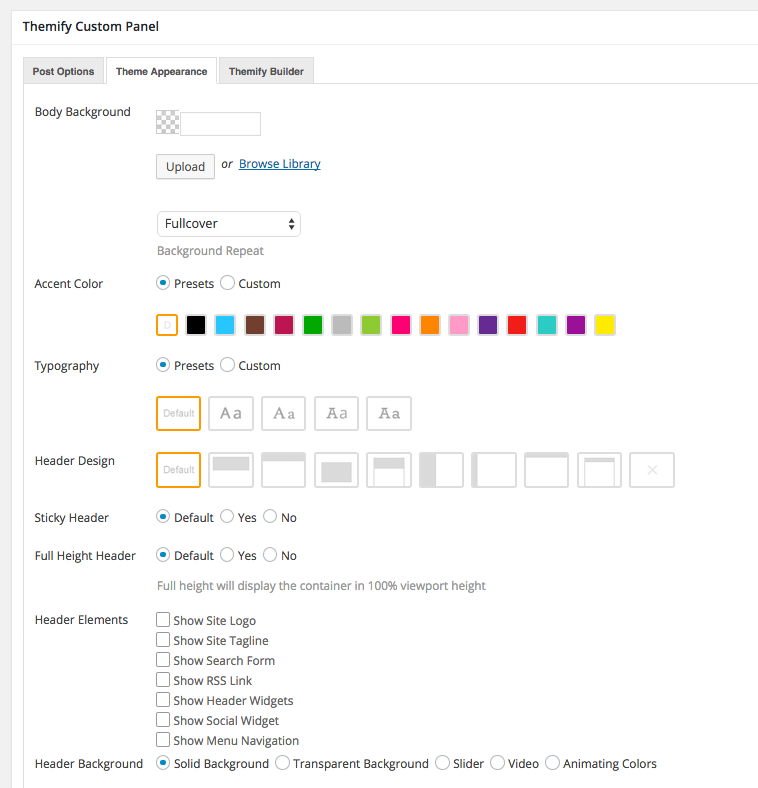
Task: Click the Upload button
Action: 185,166
